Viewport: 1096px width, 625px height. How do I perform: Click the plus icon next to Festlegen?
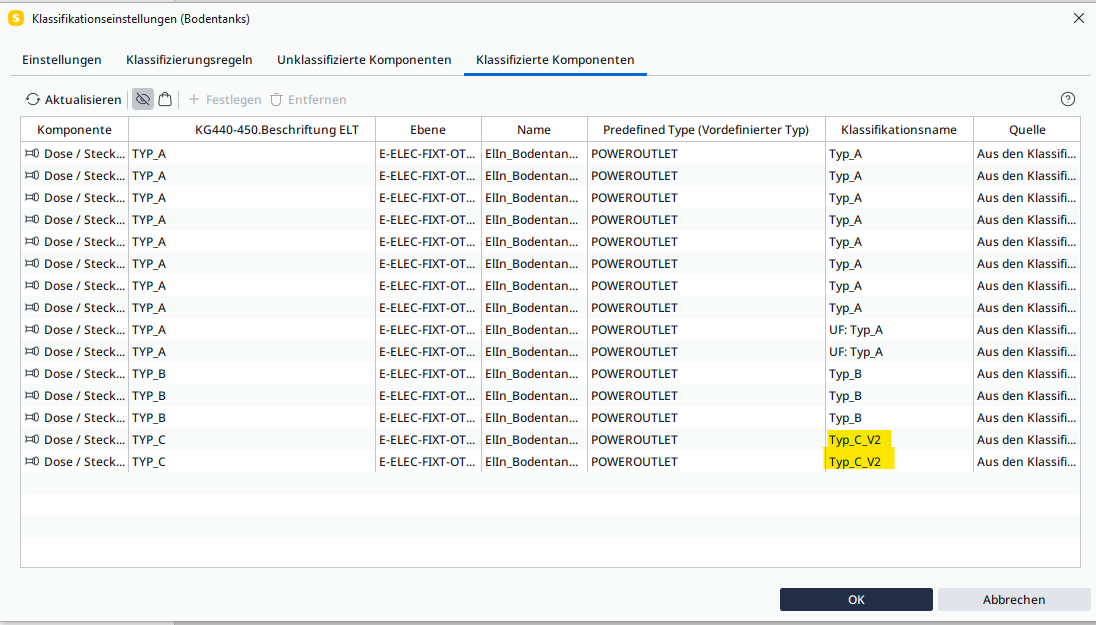pyautogui.click(x=194, y=100)
